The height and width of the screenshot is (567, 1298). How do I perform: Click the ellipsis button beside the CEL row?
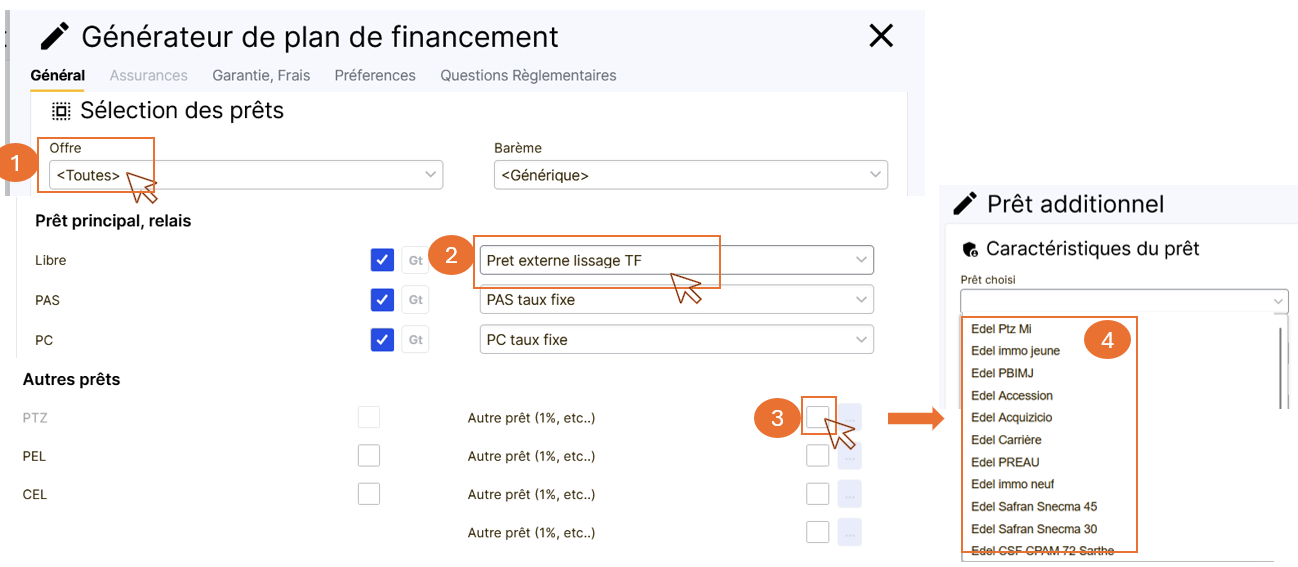[849, 494]
